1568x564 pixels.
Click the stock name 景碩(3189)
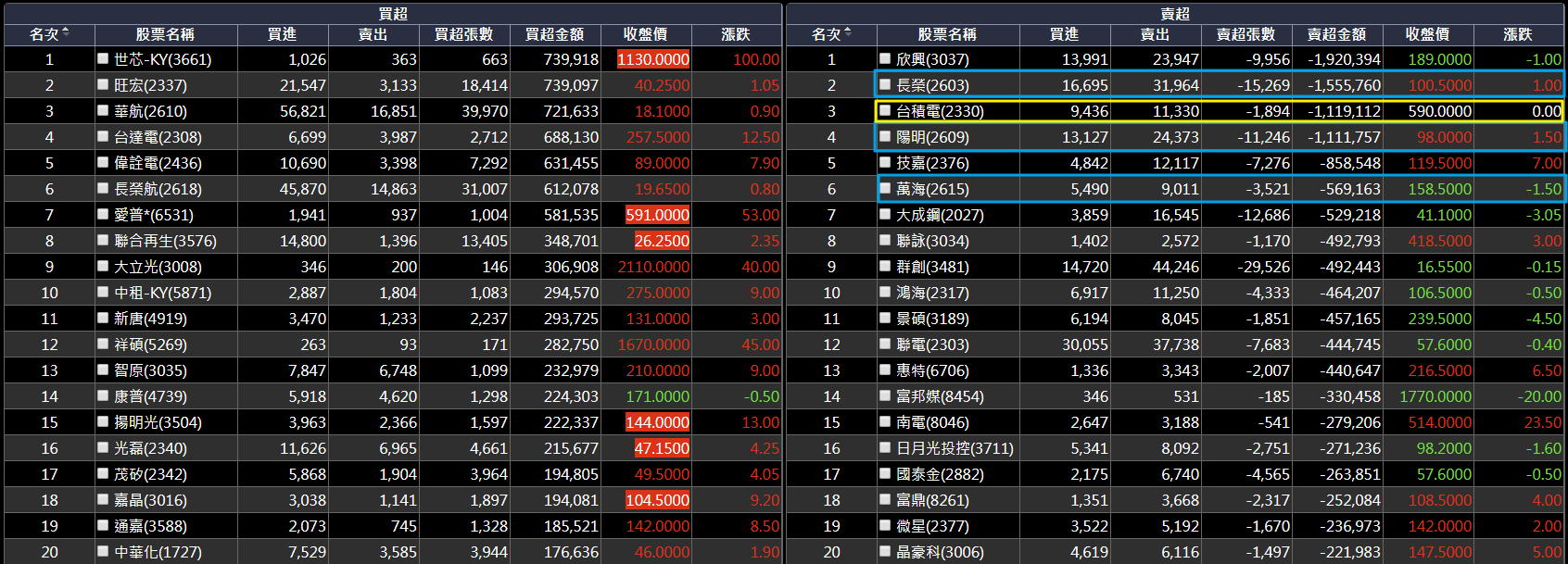[x=932, y=319]
